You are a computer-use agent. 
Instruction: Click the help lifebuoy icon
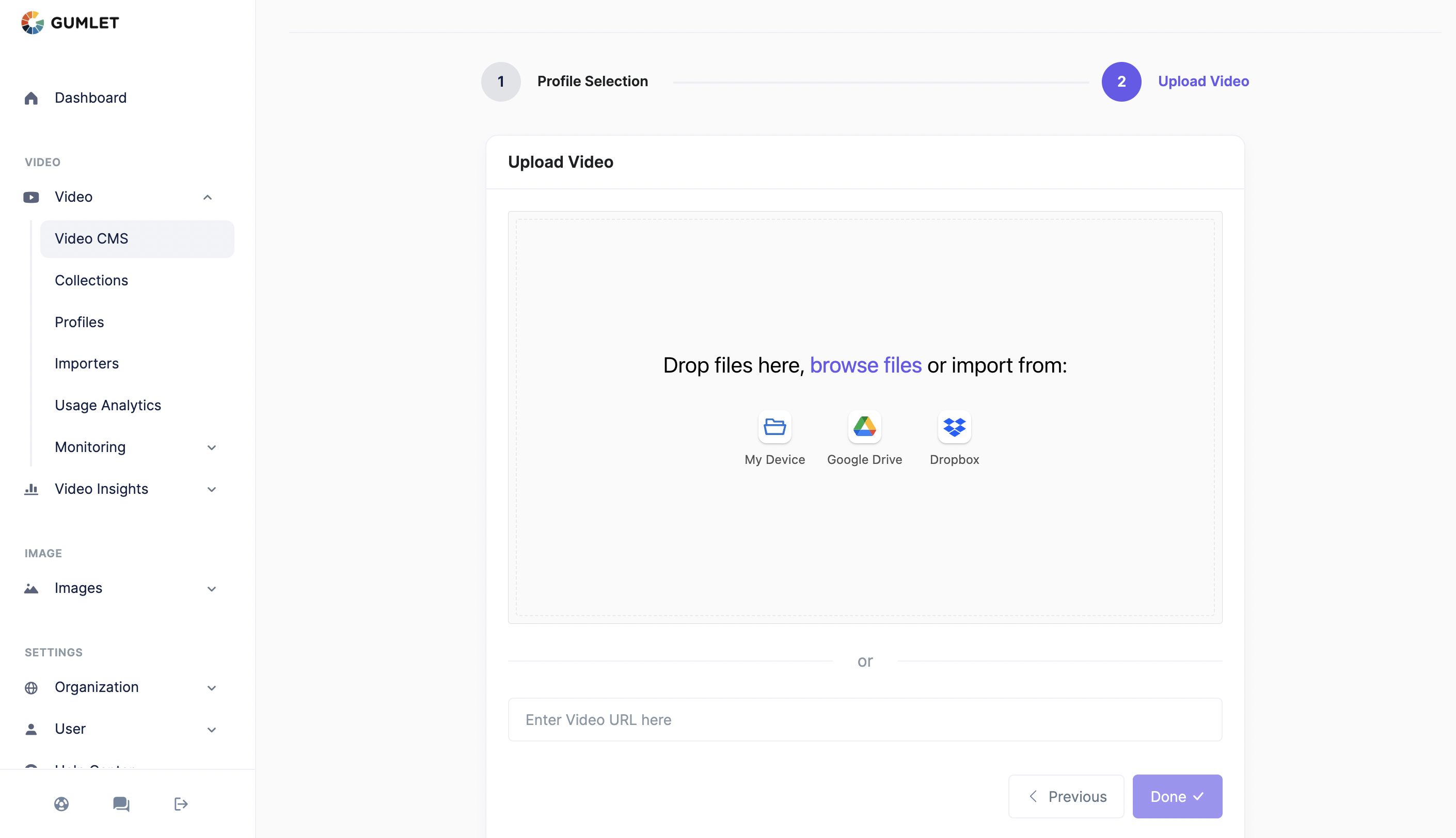61,804
